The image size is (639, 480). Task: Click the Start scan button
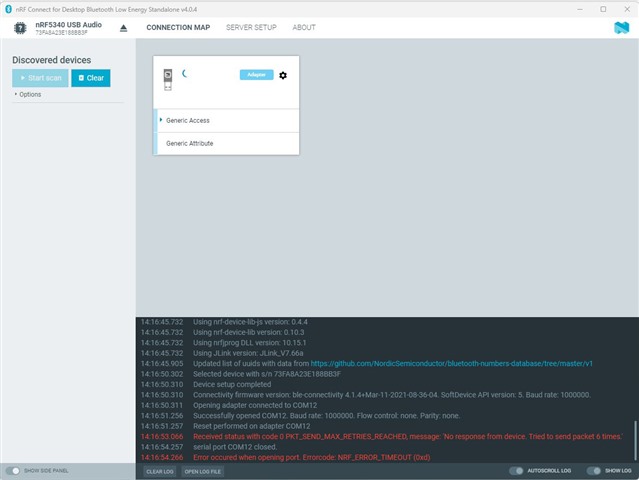tap(40, 78)
